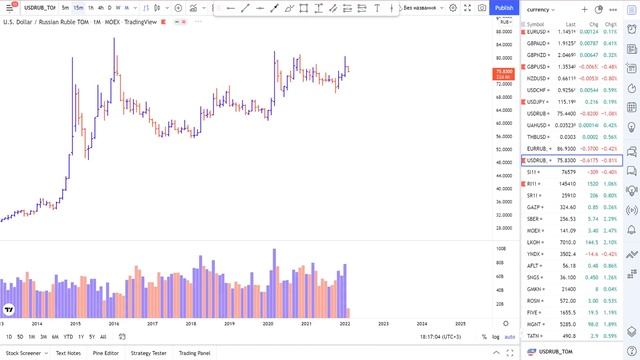Select the USDJPY row in the watchlist
Image resolution: width=640 pixels, height=360 pixels.
click(571, 102)
